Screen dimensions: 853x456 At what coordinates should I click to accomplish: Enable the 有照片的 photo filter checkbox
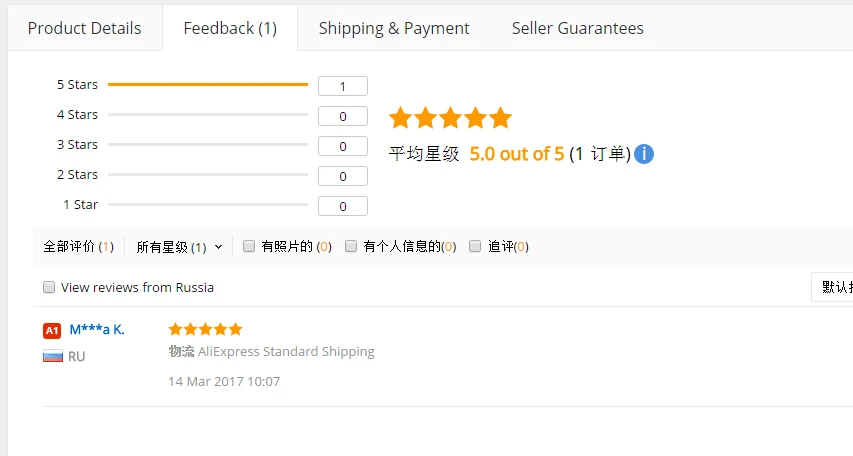tap(249, 246)
